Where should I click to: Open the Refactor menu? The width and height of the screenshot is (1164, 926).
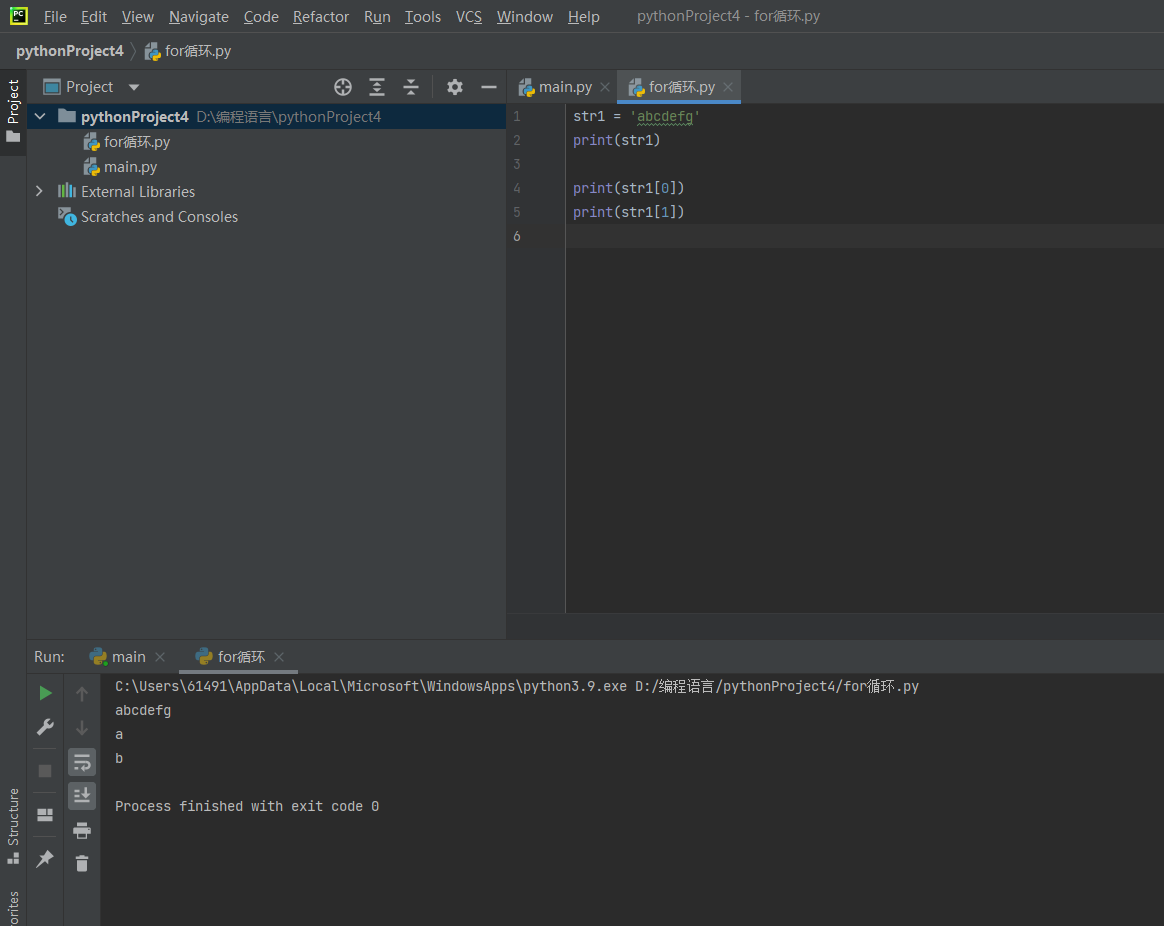click(x=321, y=16)
